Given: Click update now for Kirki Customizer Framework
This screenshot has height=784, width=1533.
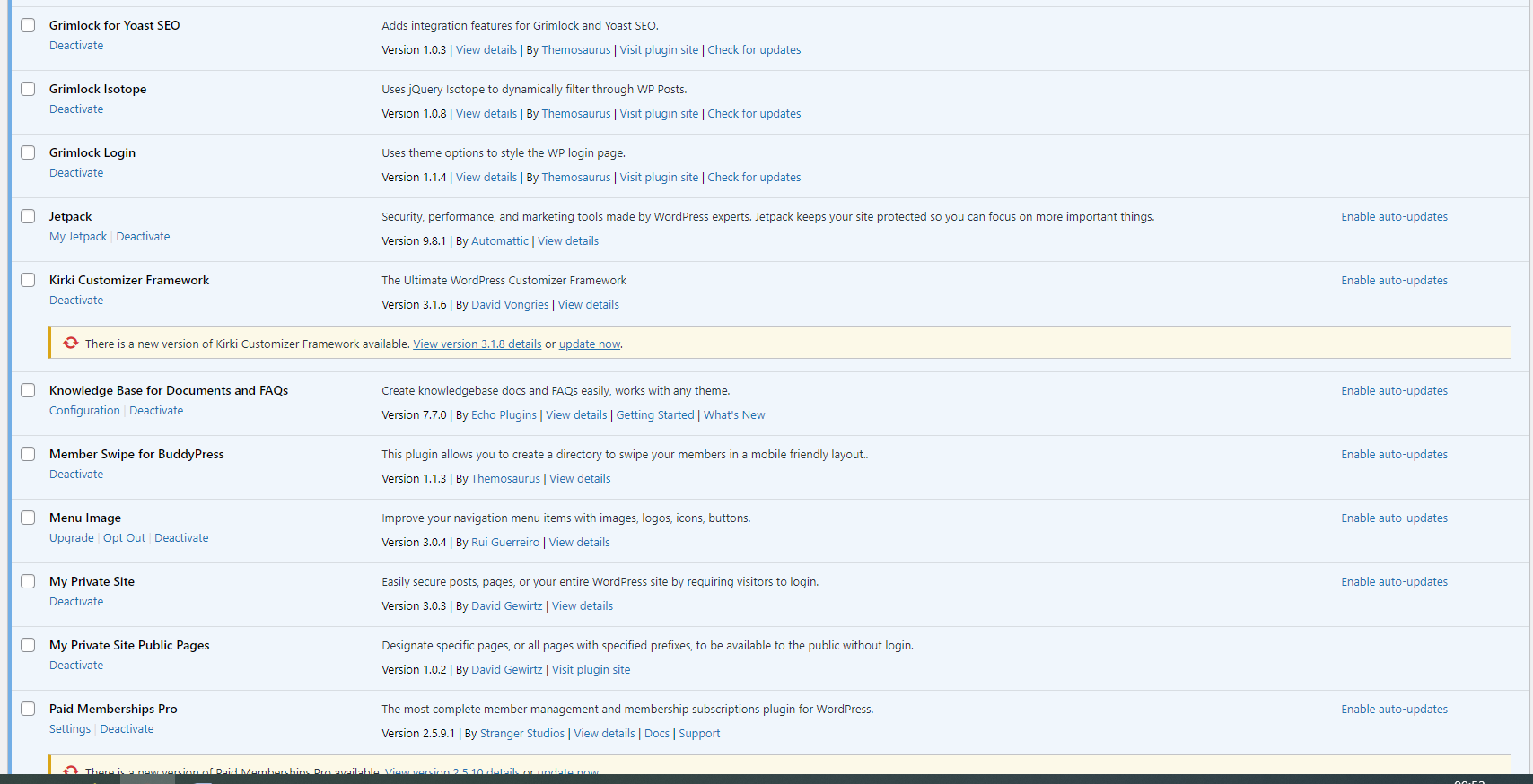Looking at the screenshot, I should click(590, 344).
